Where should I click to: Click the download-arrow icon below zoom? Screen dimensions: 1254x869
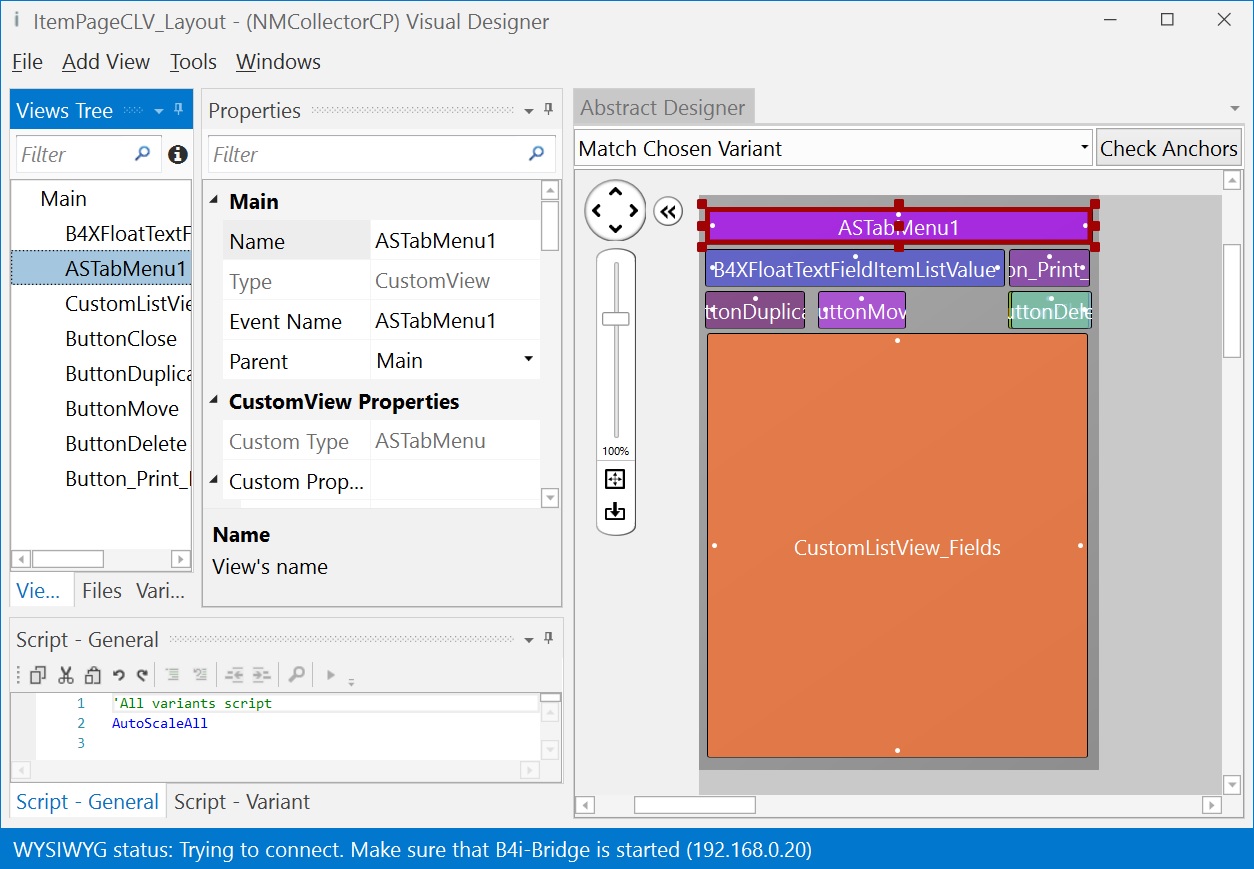(615, 511)
